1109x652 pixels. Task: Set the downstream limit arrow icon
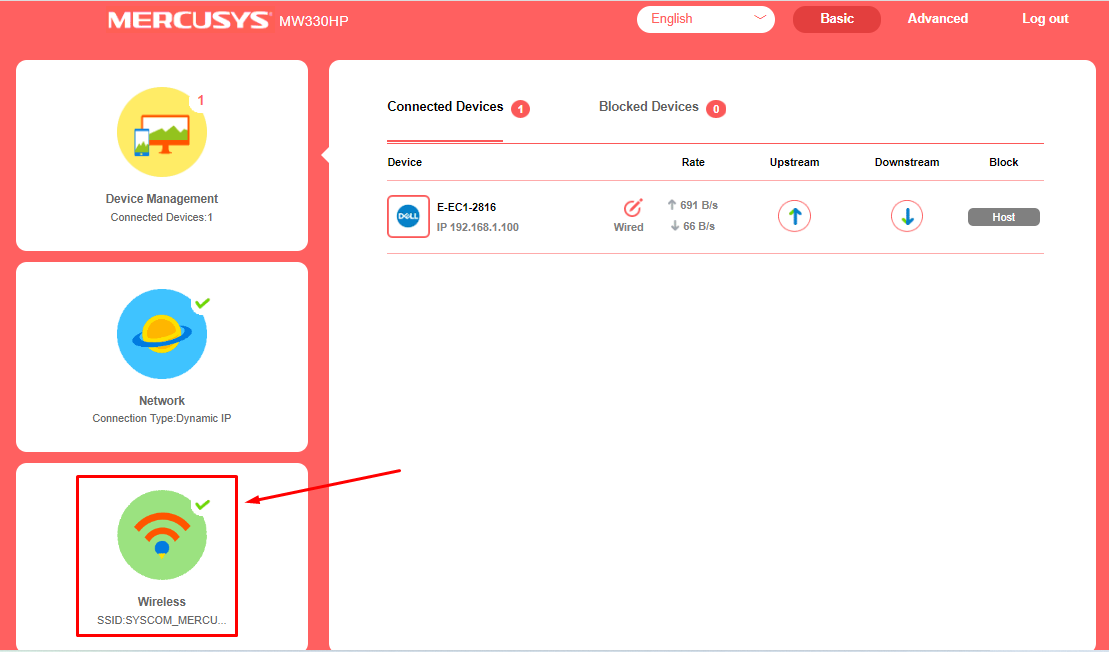click(907, 216)
